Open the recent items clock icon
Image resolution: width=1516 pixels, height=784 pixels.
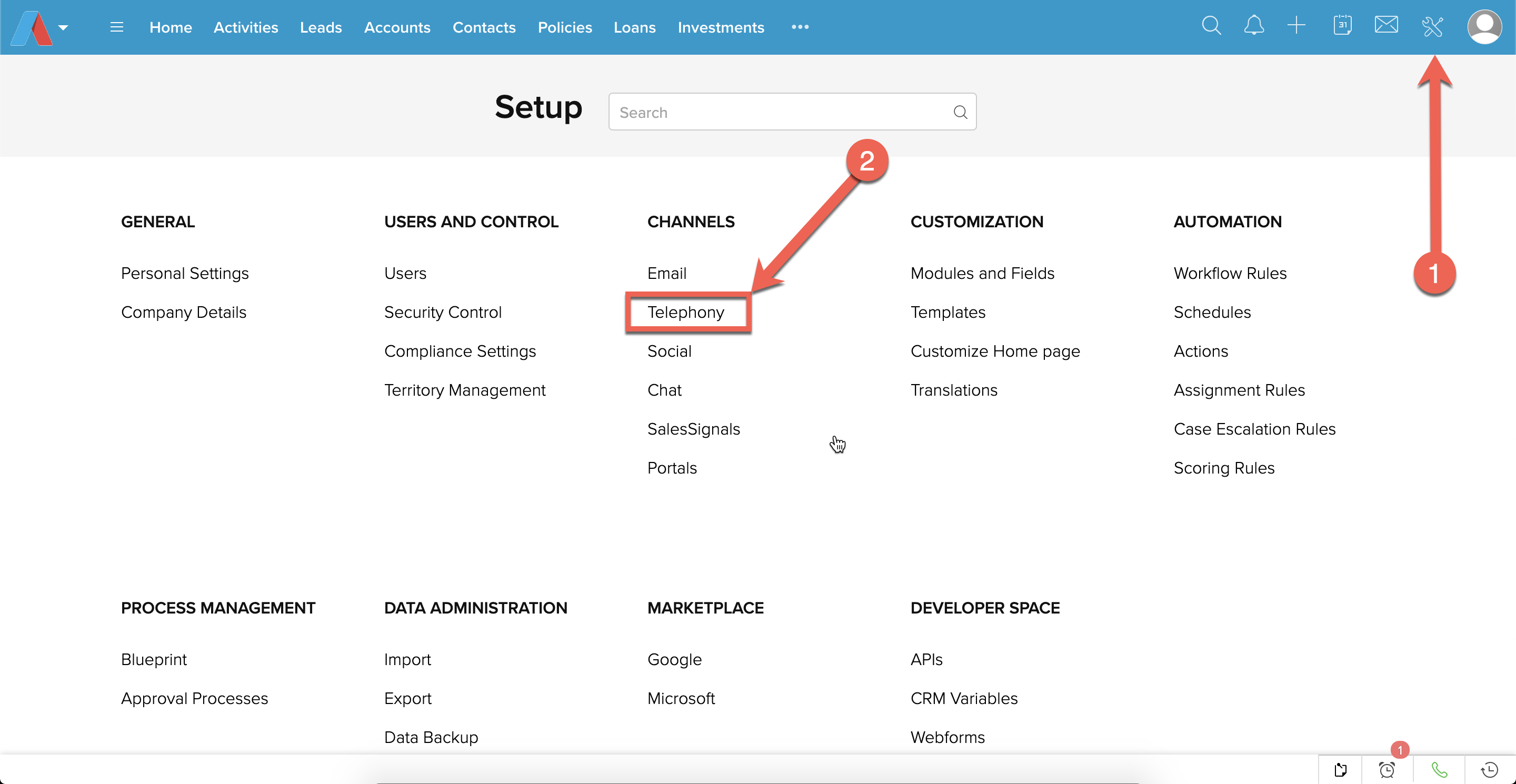click(1490, 770)
